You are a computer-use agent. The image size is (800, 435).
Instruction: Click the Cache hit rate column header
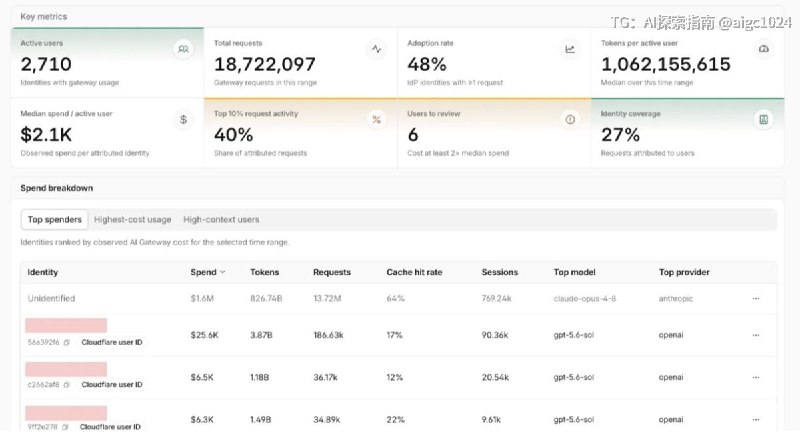point(414,272)
